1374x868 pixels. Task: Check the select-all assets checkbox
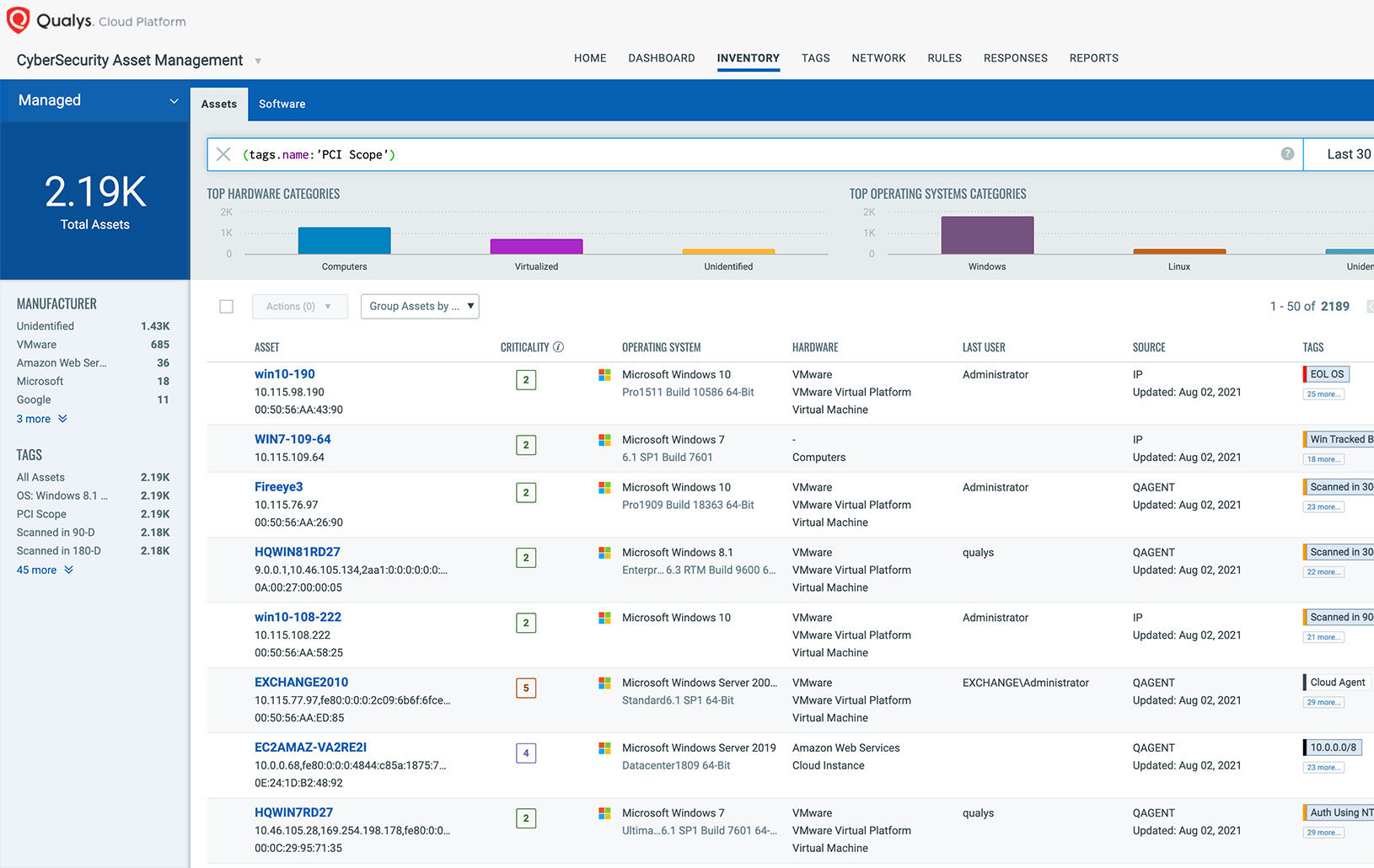[226, 306]
